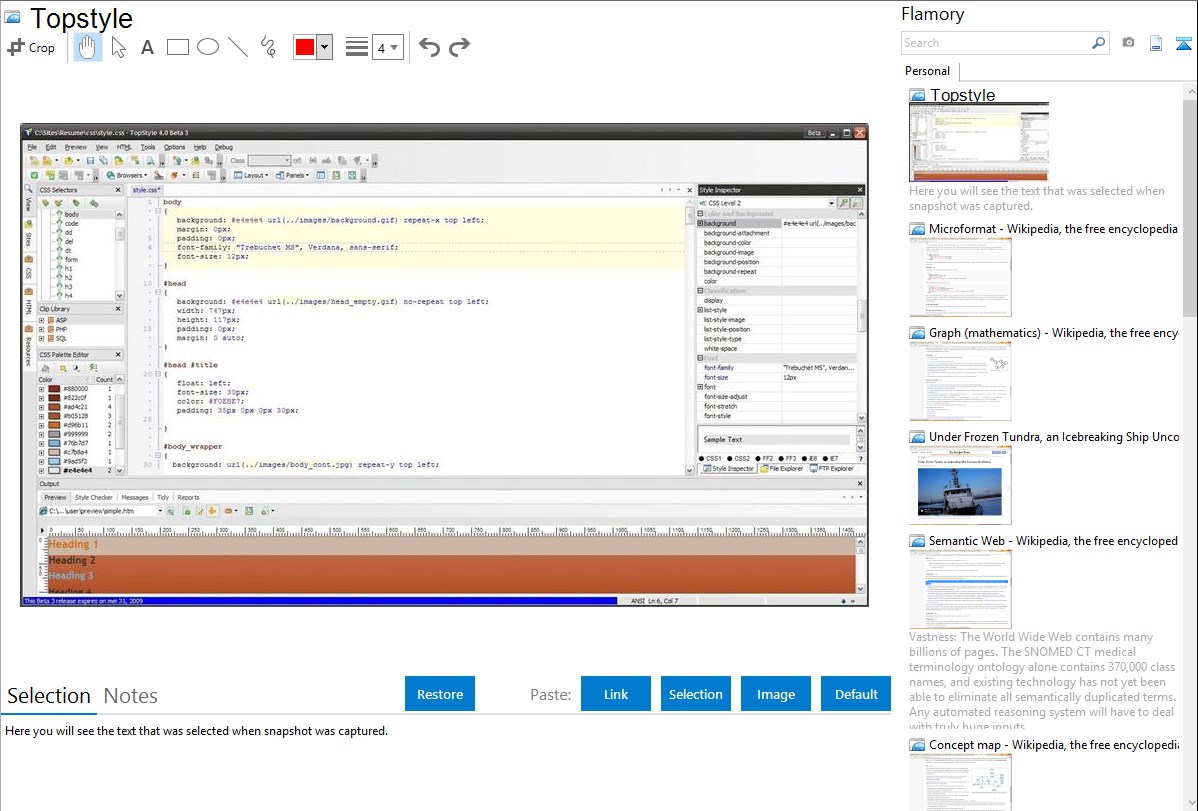Pick the ellipse drawing tool
Screen dimensions: 1198x811
[x=208, y=47]
